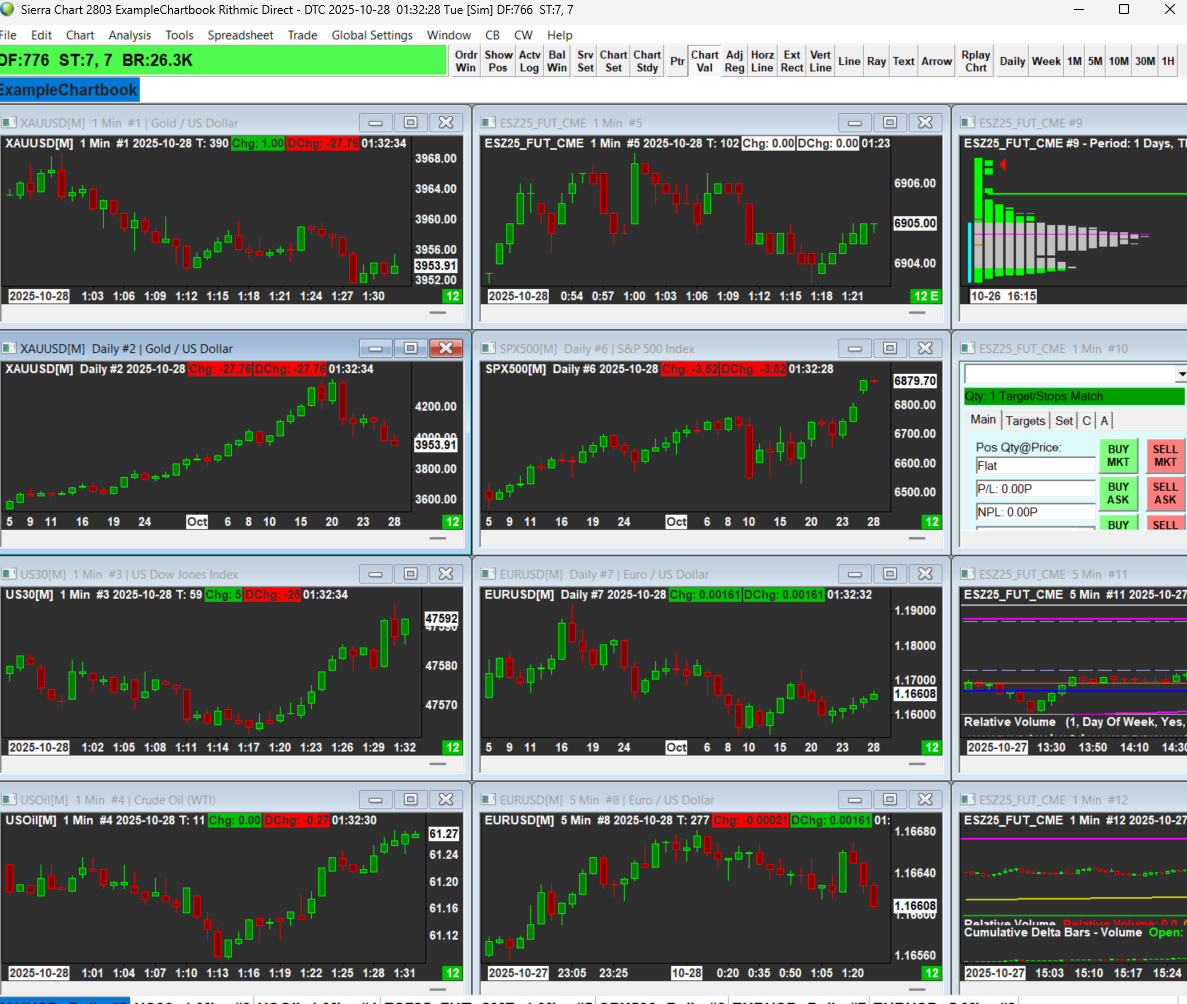
Task: Switch to Targets tab in trade window
Action: pos(1025,421)
